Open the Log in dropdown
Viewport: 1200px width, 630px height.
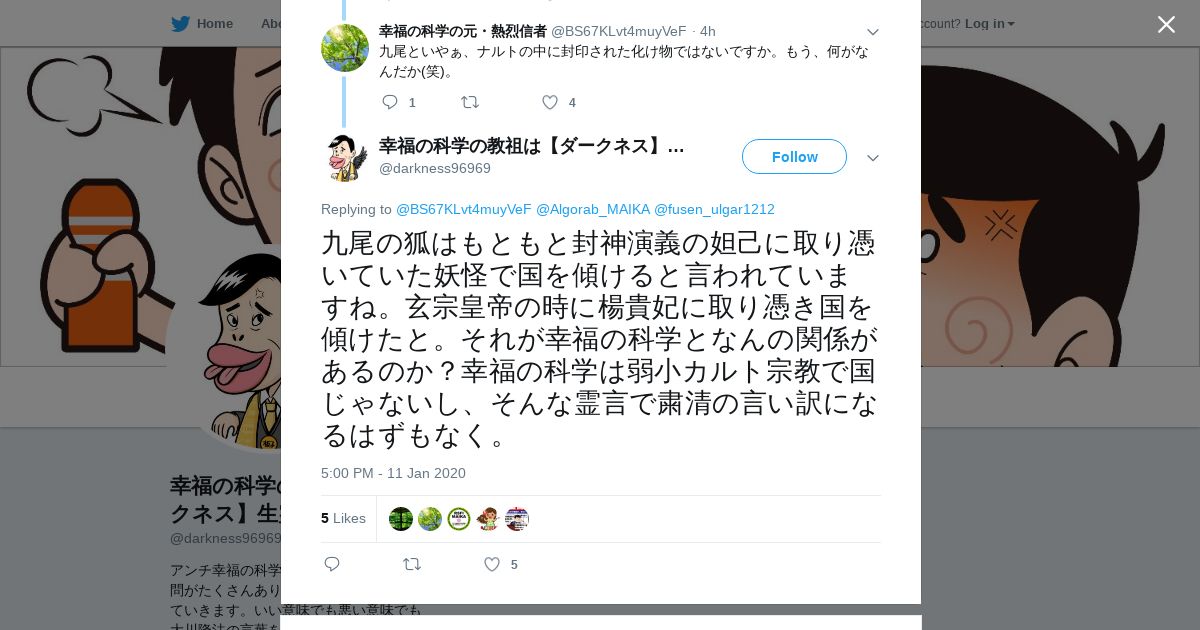tap(990, 23)
